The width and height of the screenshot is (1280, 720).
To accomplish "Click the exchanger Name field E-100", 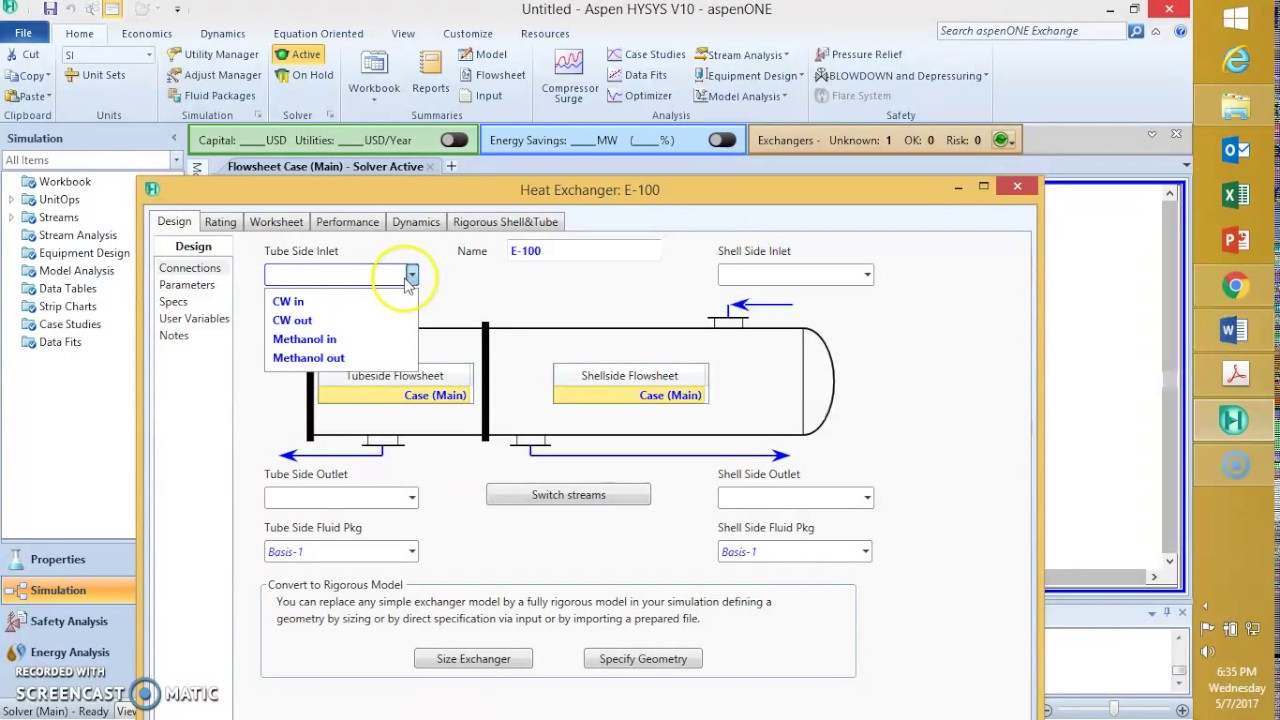I will (x=584, y=251).
